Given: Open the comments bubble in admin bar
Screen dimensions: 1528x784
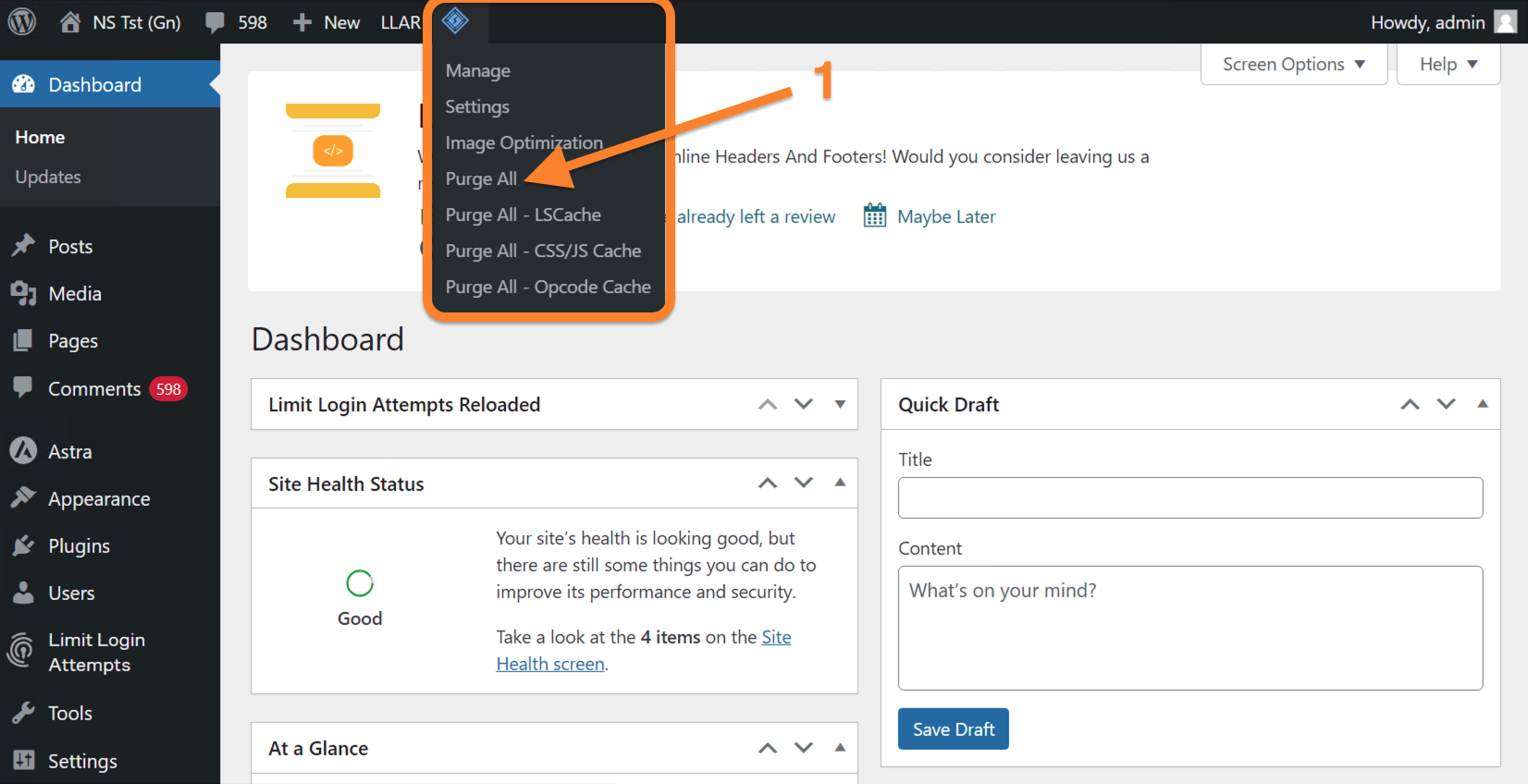Looking at the screenshot, I should click(x=215, y=22).
